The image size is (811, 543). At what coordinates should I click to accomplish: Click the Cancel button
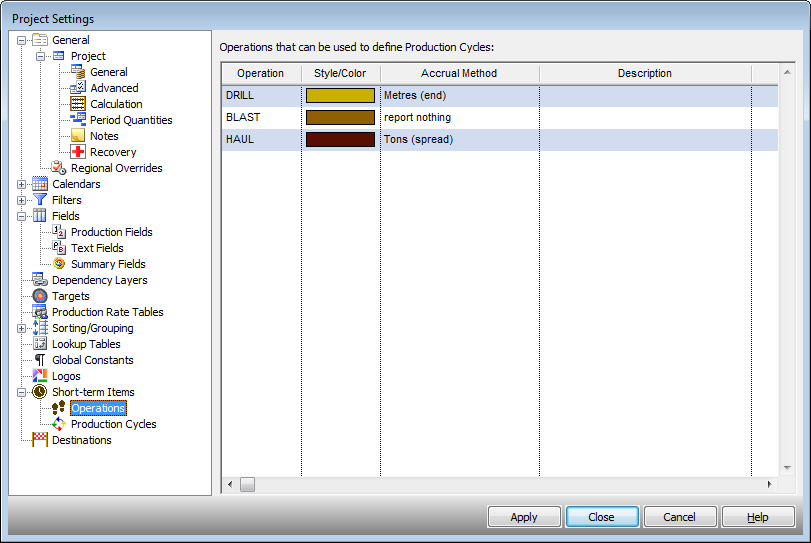pos(680,517)
